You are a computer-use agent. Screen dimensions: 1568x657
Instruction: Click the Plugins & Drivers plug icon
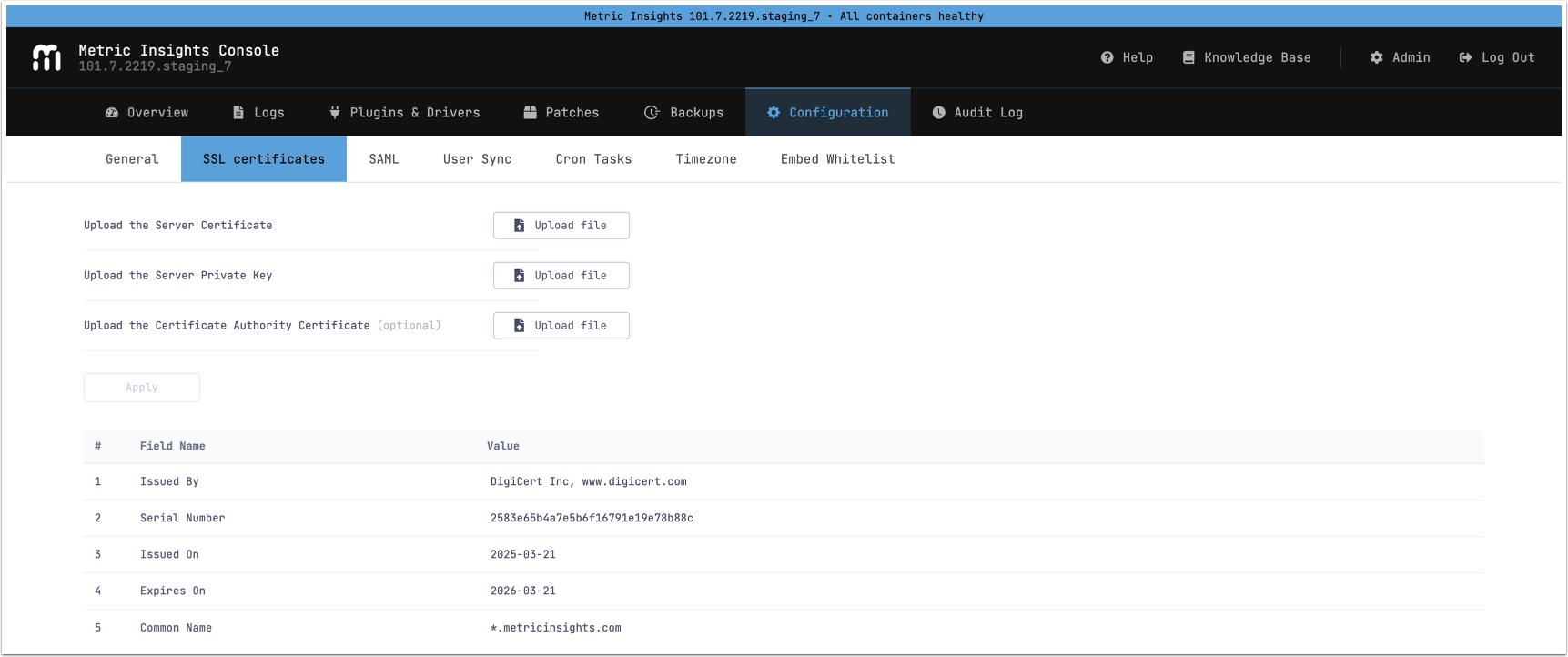[x=334, y=113]
